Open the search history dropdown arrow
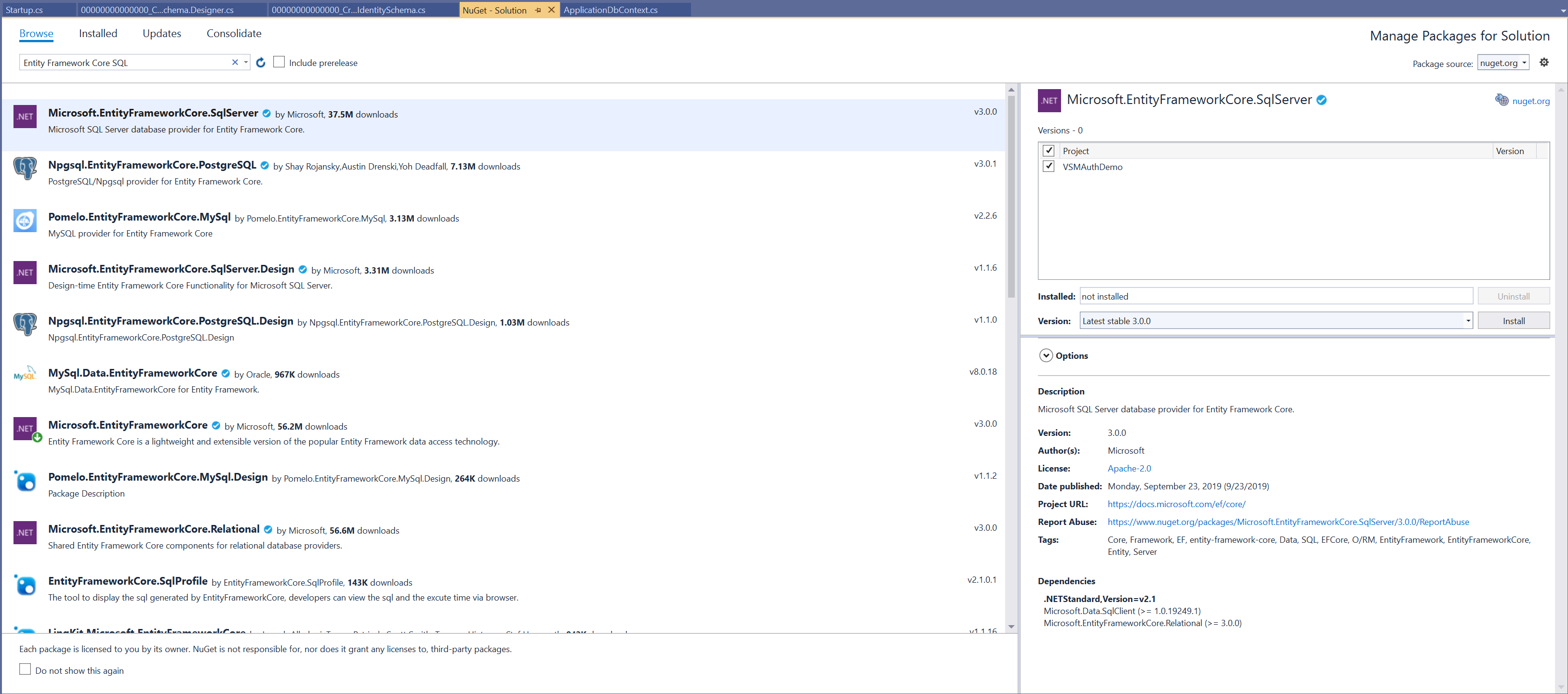1568x694 pixels. (246, 62)
